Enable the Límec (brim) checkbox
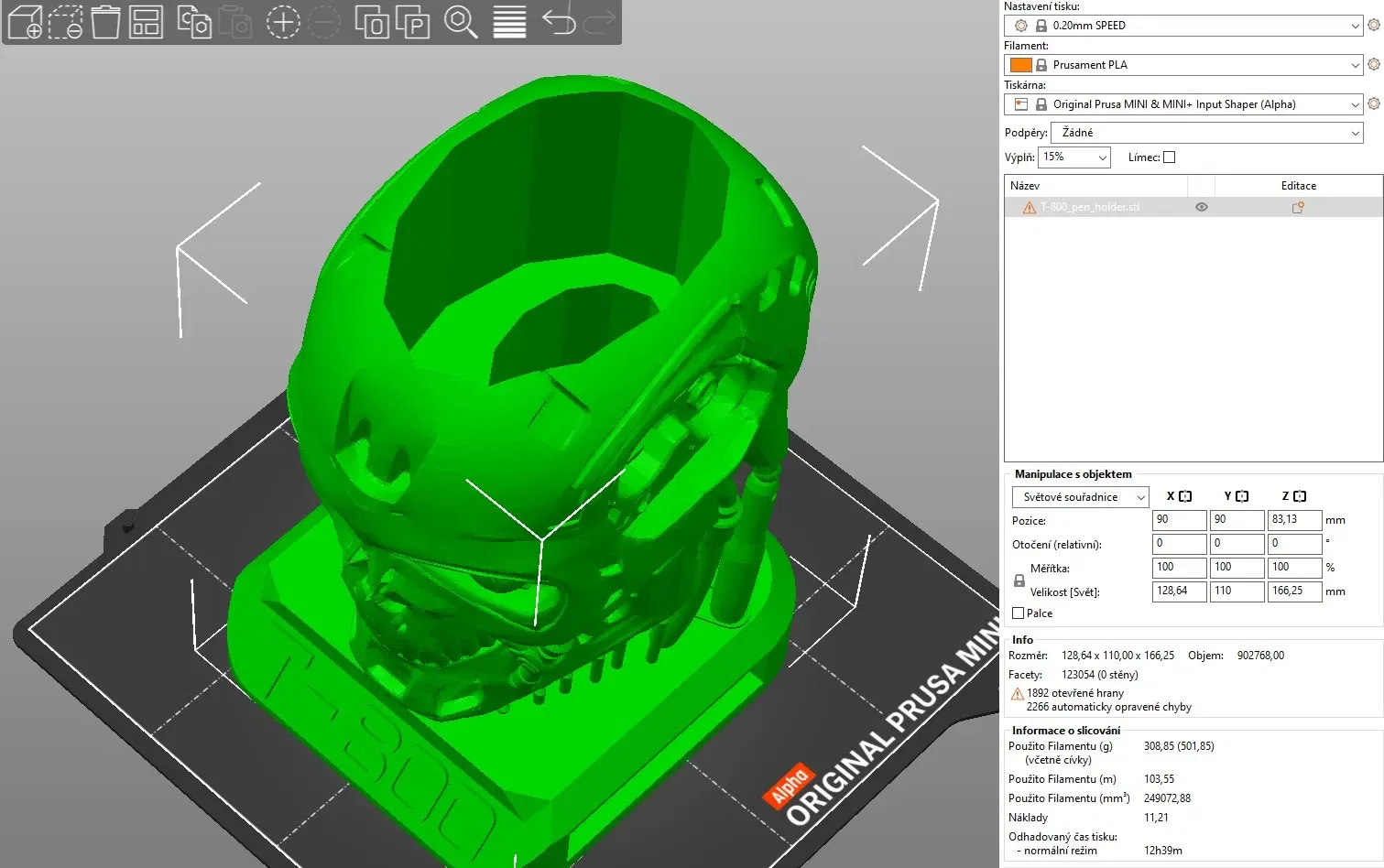This screenshot has width=1384, height=868. pyautogui.click(x=1169, y=157)
